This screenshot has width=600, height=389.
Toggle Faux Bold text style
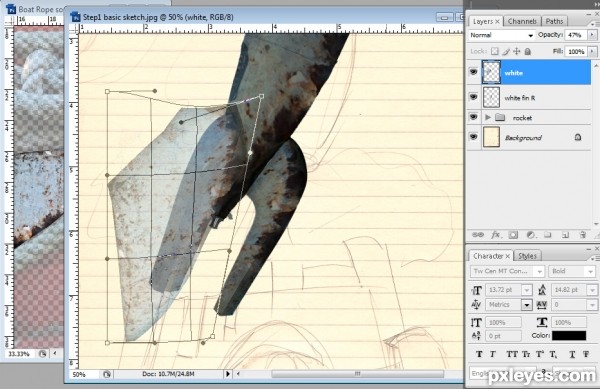479,354
